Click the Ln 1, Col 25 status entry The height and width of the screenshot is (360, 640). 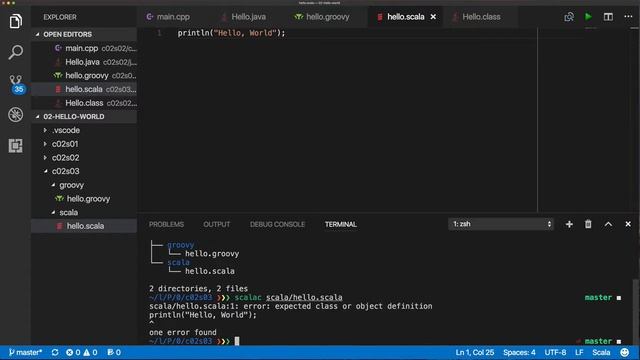point(474,352)
